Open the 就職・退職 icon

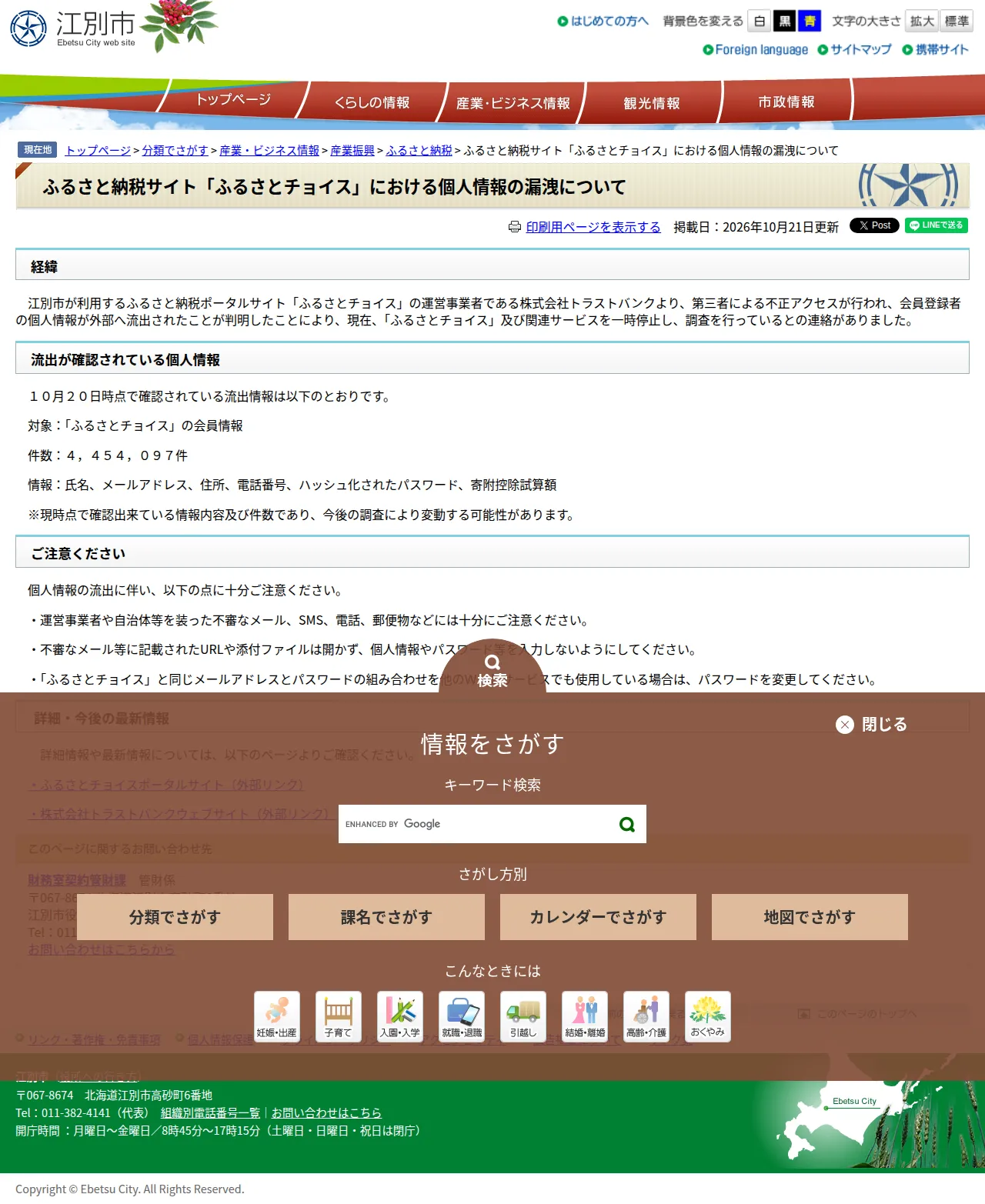tap(462, 1016)
